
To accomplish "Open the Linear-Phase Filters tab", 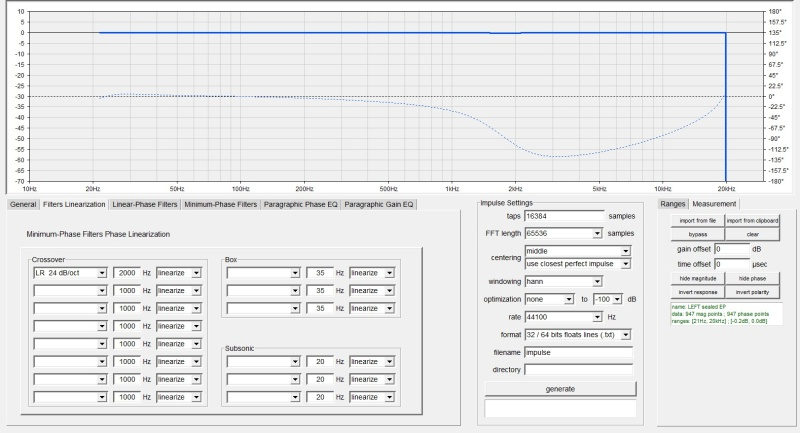I will click(146, 204).
